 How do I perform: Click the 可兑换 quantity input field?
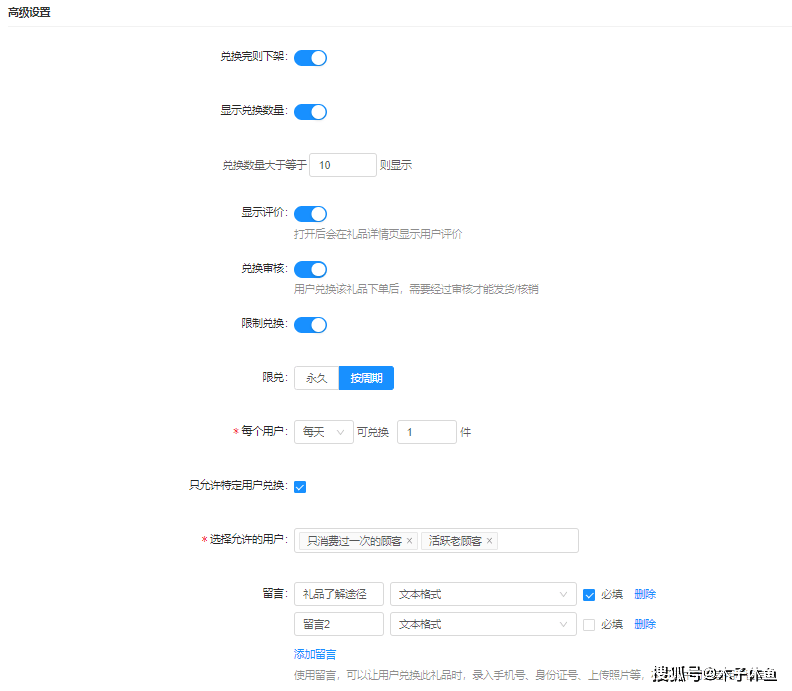click(x=427, y=432)
